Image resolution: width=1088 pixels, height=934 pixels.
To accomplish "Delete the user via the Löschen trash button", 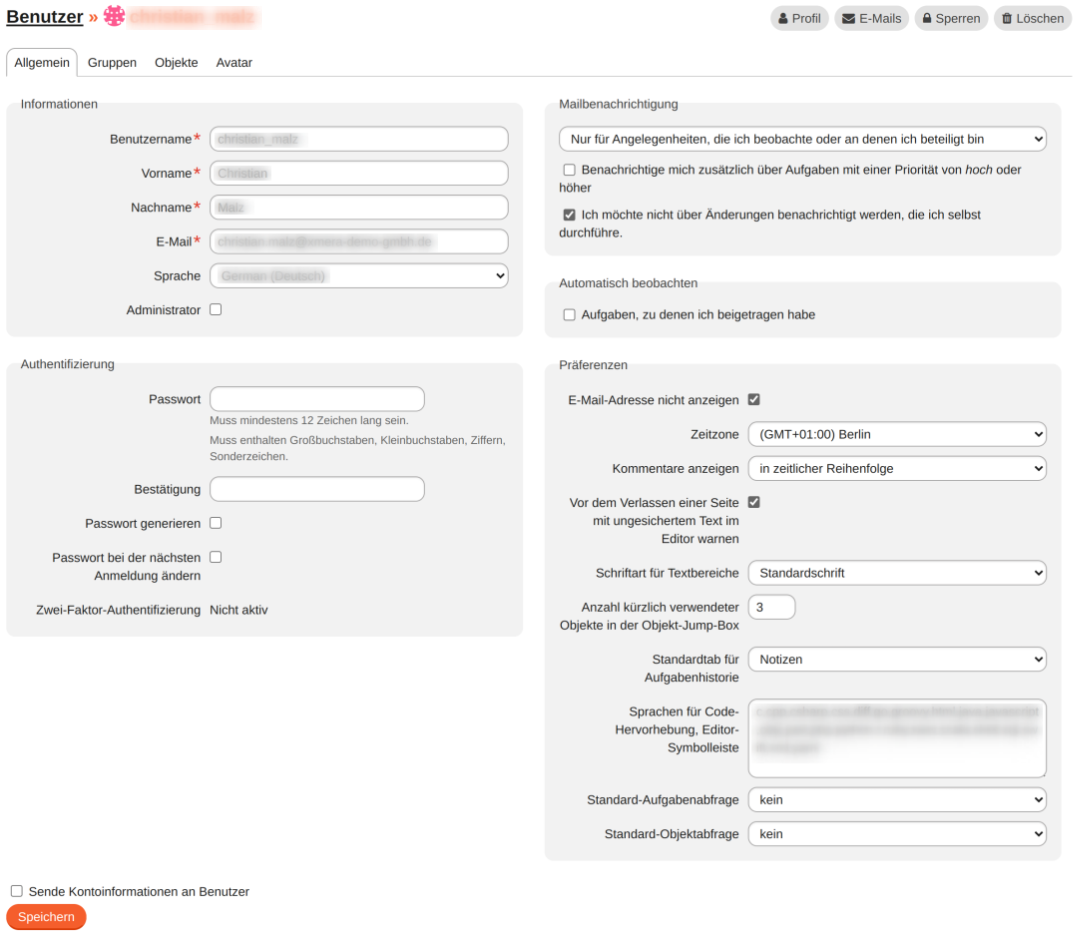I will pos(1032,18).
